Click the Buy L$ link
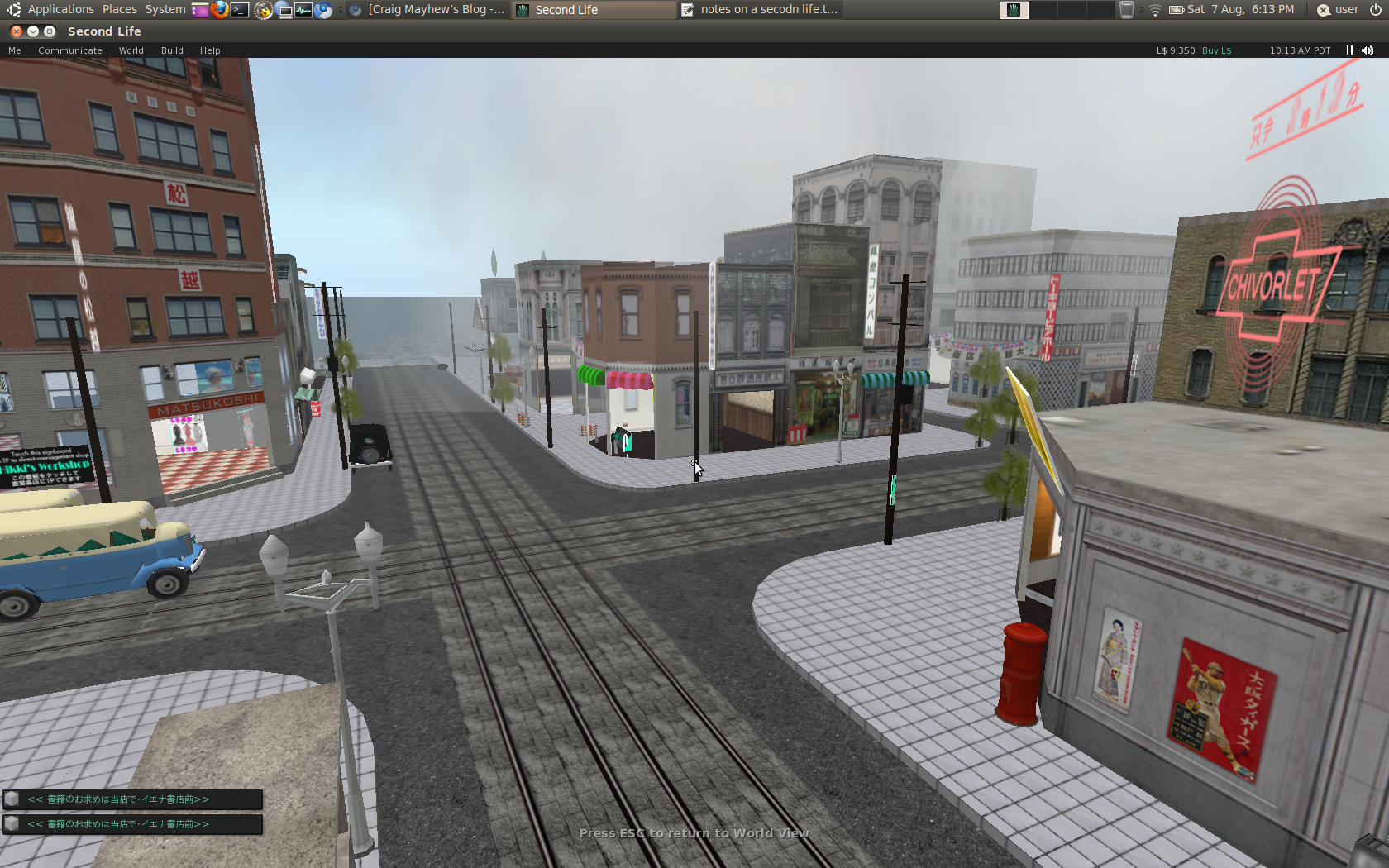1389x868 pixels. tap(1216, 50)
